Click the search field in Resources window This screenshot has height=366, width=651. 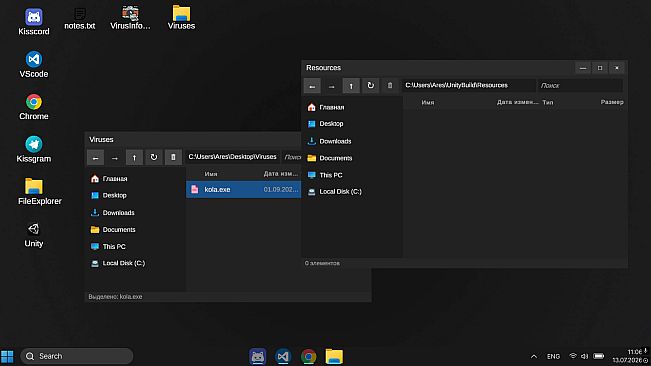580,85
